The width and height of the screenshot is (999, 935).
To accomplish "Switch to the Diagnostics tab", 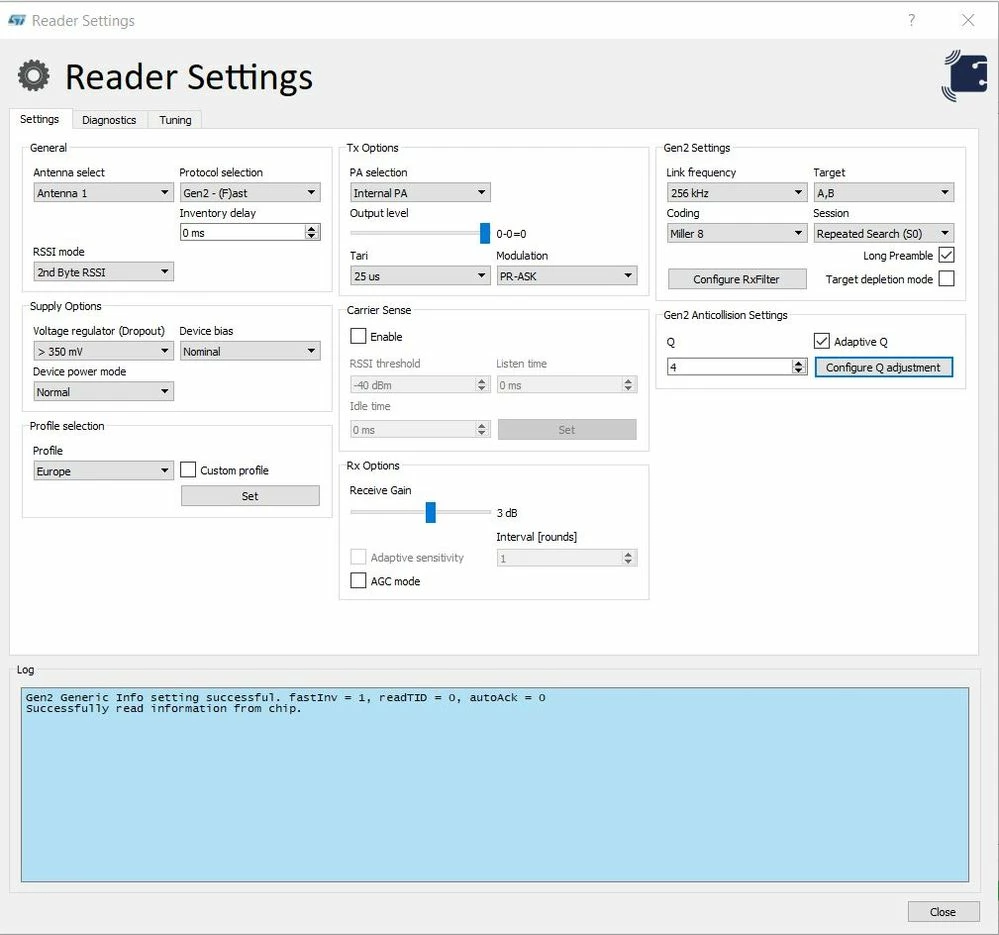I will (109, 120).
